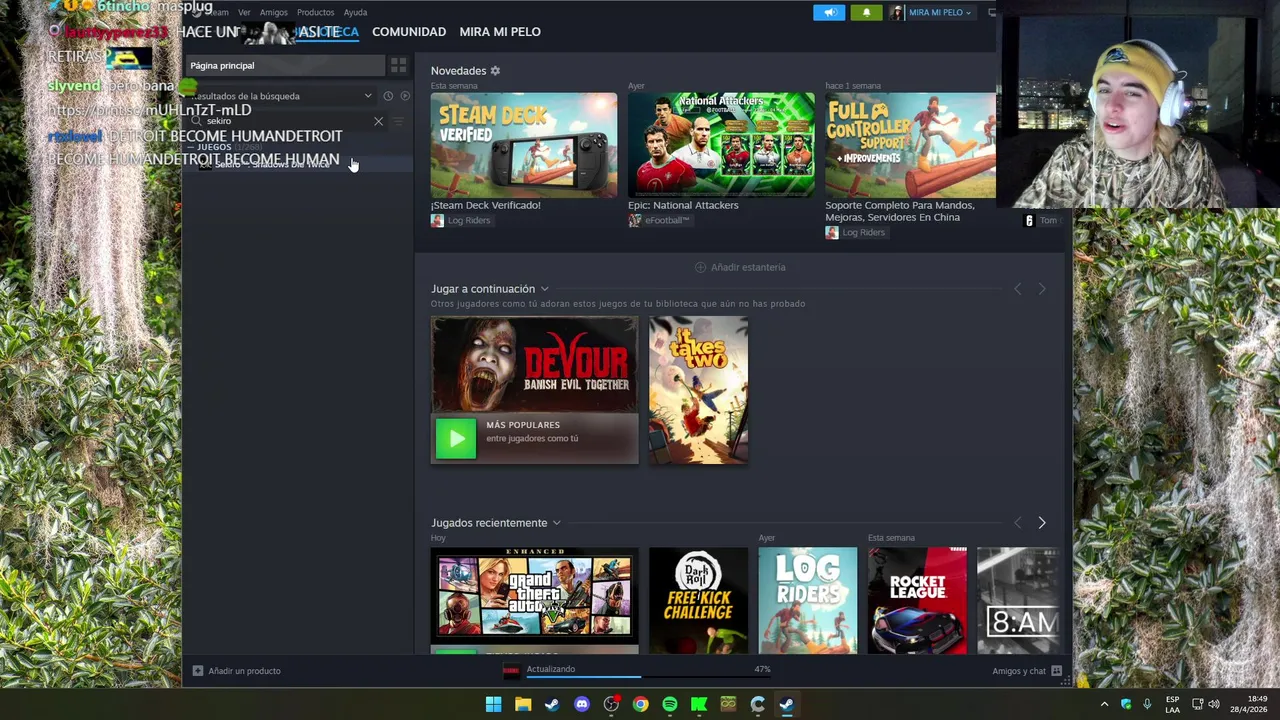Open the Full Controller Support news image
Image resolution: width=1280 pixels, height=720 pixels.
click(x=910, y=145)
